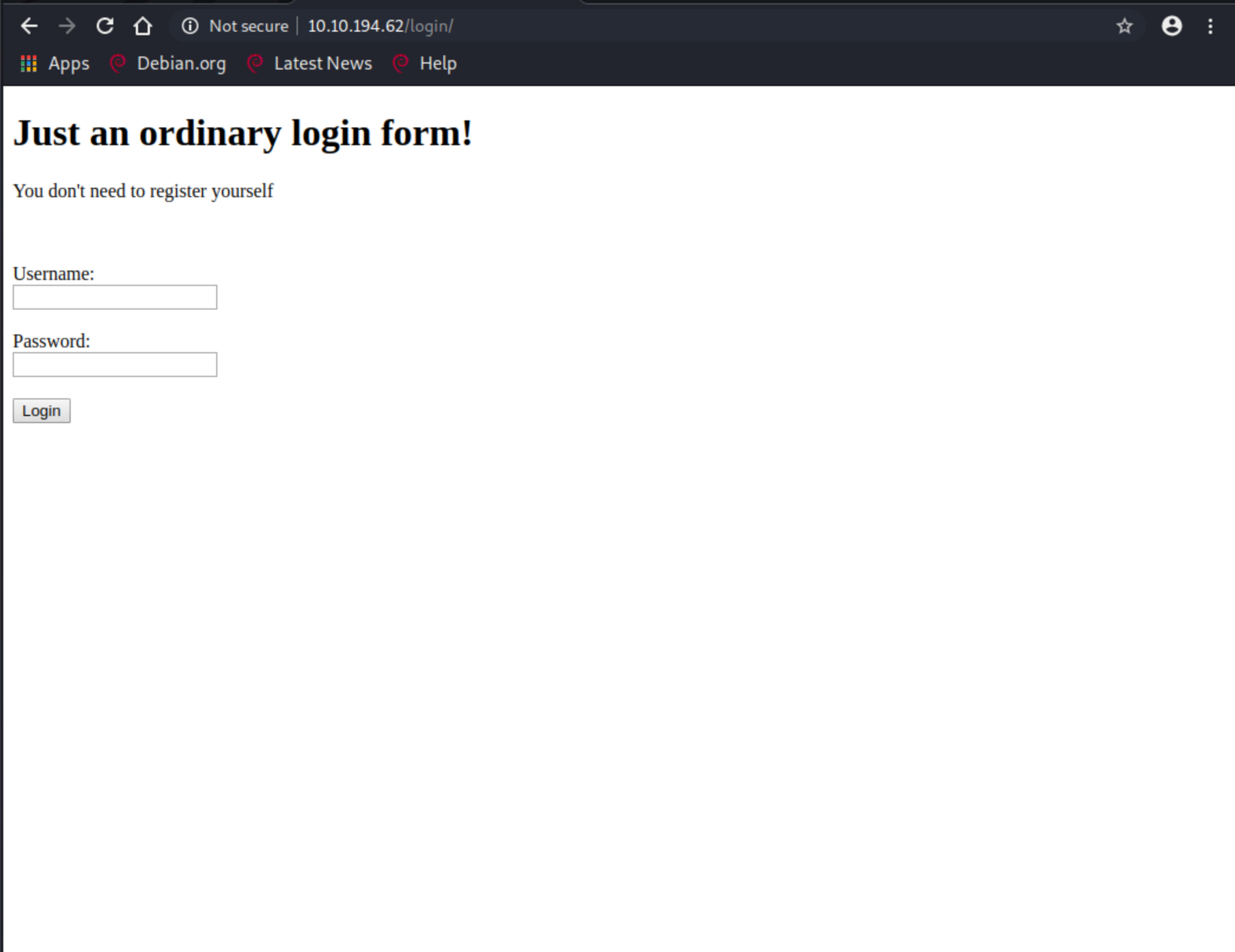Click the Latest News swirl favicon
This screenshot has width=1235, height=952.
(x=255, y=63)
